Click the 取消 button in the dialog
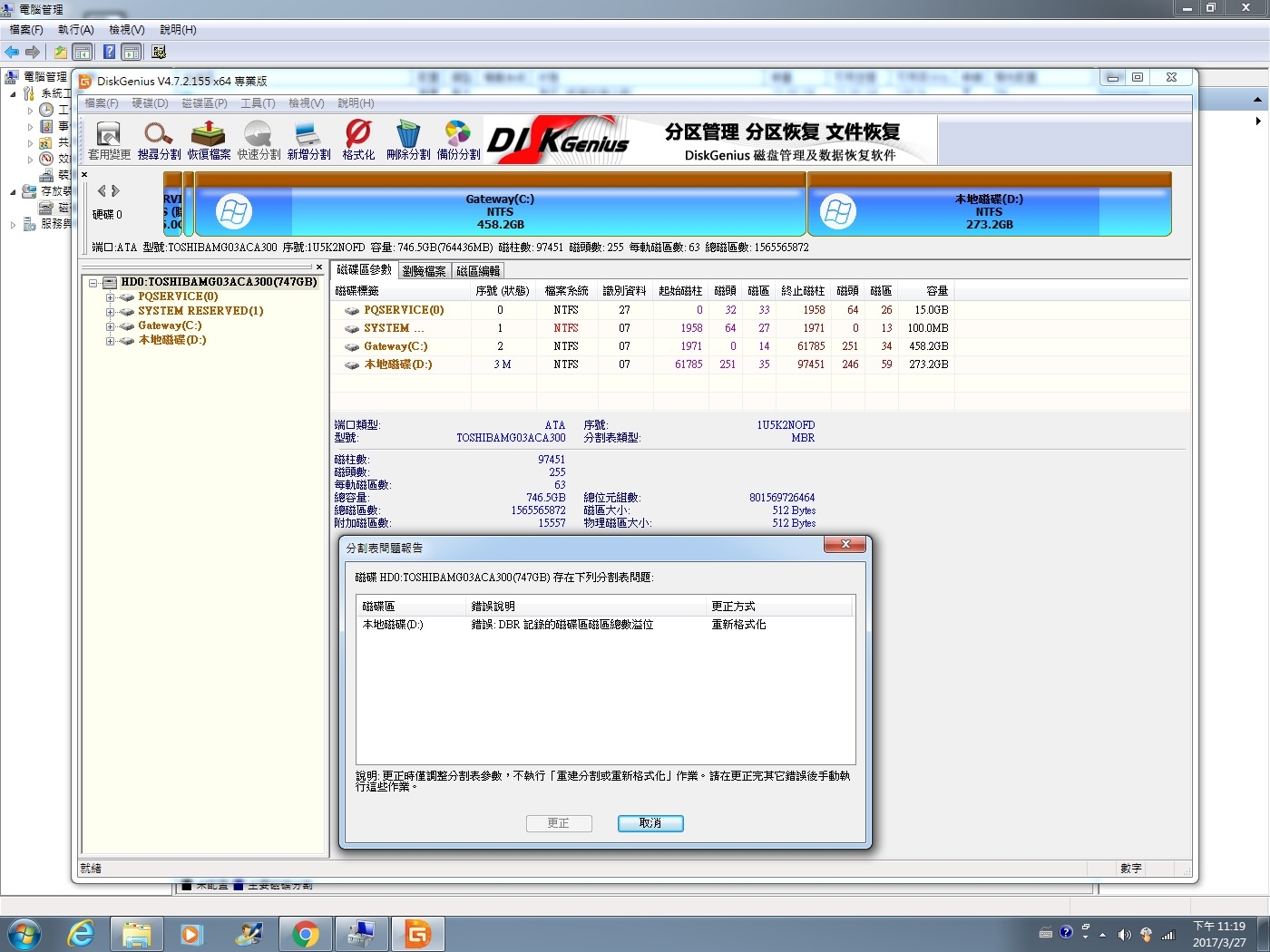 650,823
